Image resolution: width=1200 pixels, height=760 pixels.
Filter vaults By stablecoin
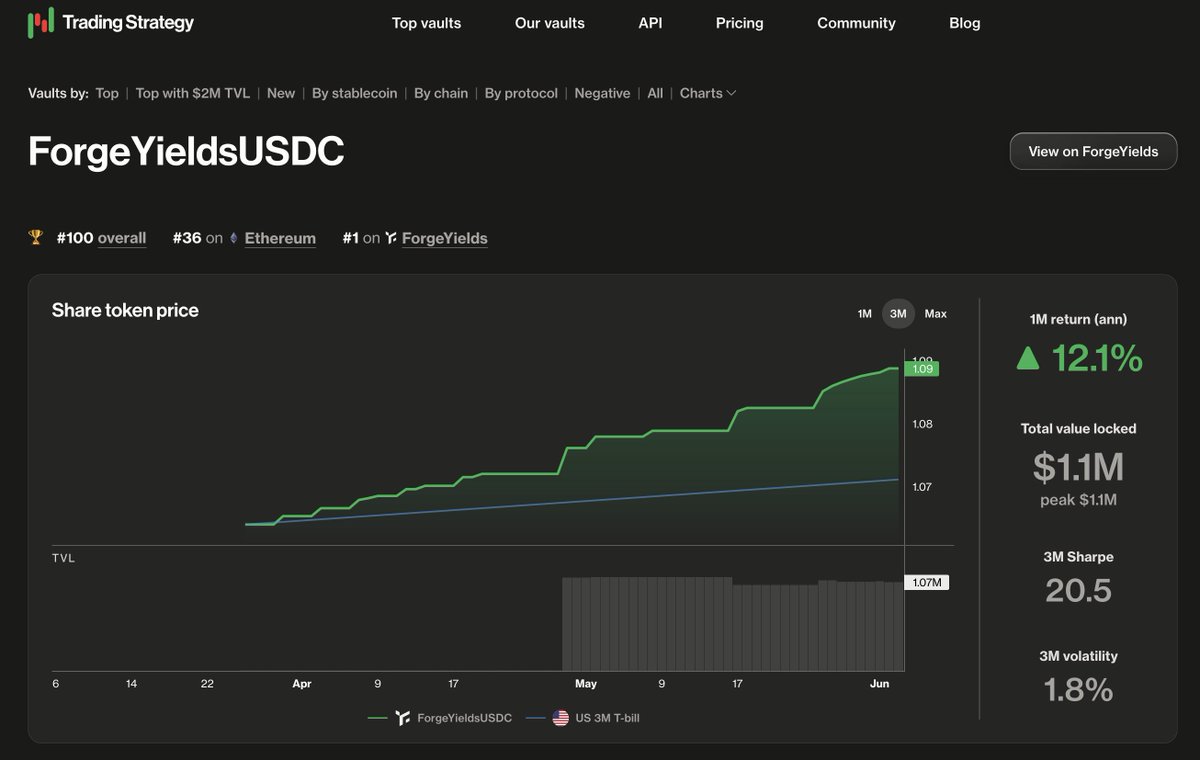click(x=355, y=93)
